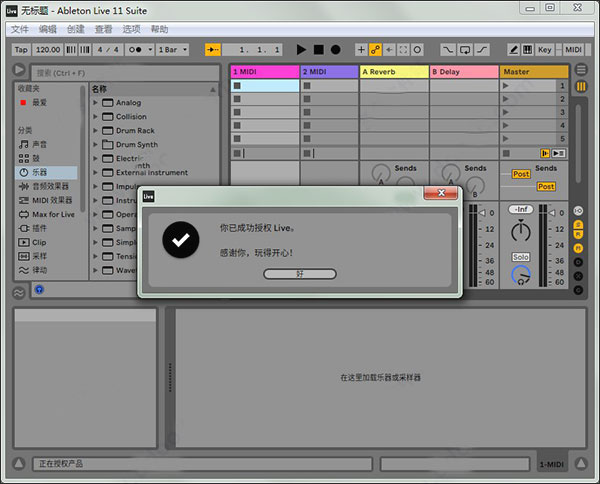Image resolution: width=600 pixels, height=484 pixels.
Task: Select the 最爱 favorites collection
Action: (x=47, y=102)
